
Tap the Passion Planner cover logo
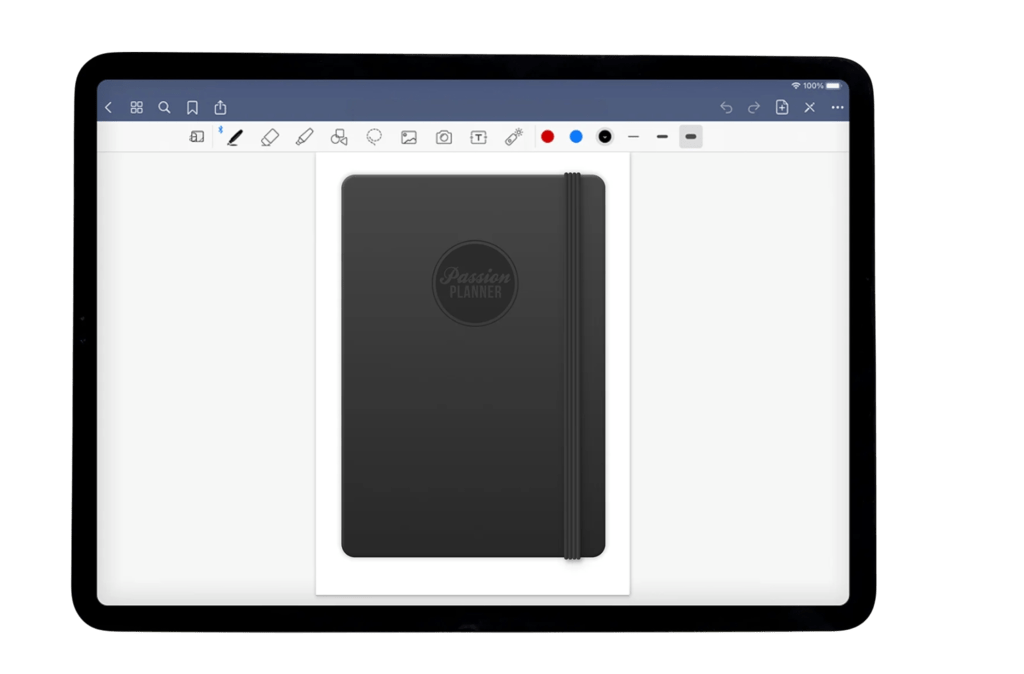[475, 283]
